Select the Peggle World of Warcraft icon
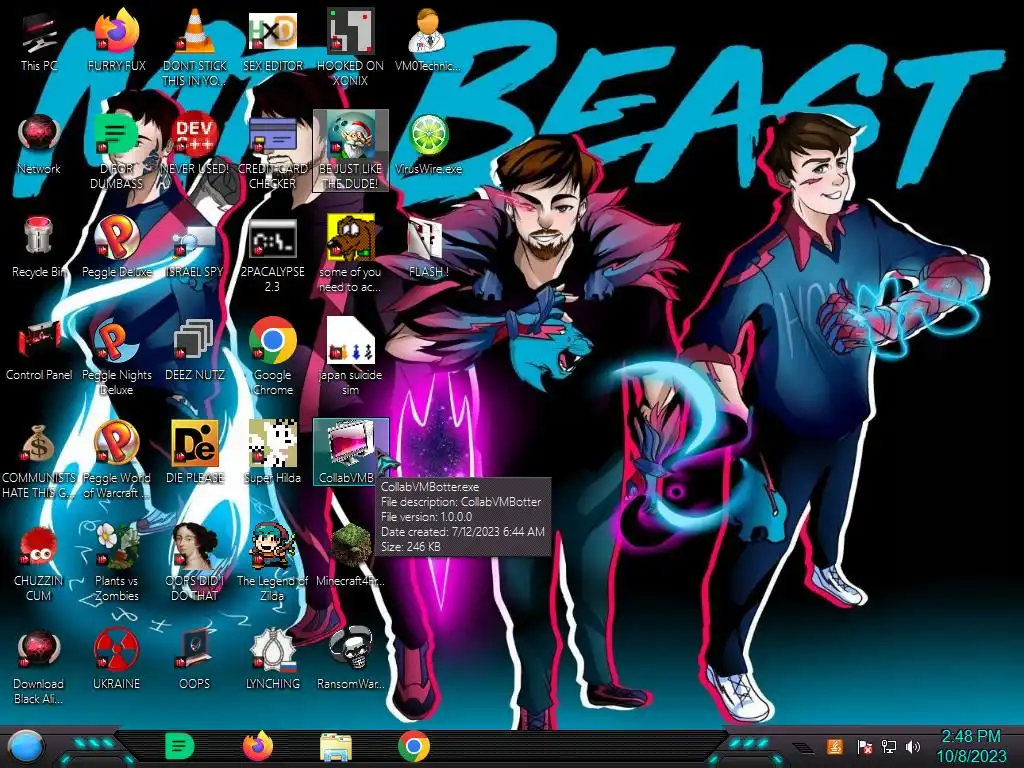Image resolution: width=1024 pixels, height=768 pixels. coord(116,461)
